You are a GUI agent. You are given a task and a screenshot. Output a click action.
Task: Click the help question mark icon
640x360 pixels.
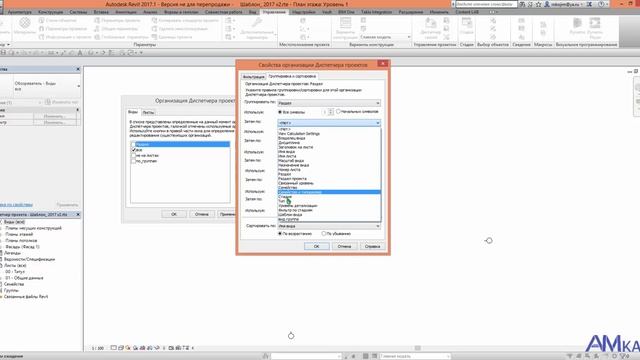601,4
